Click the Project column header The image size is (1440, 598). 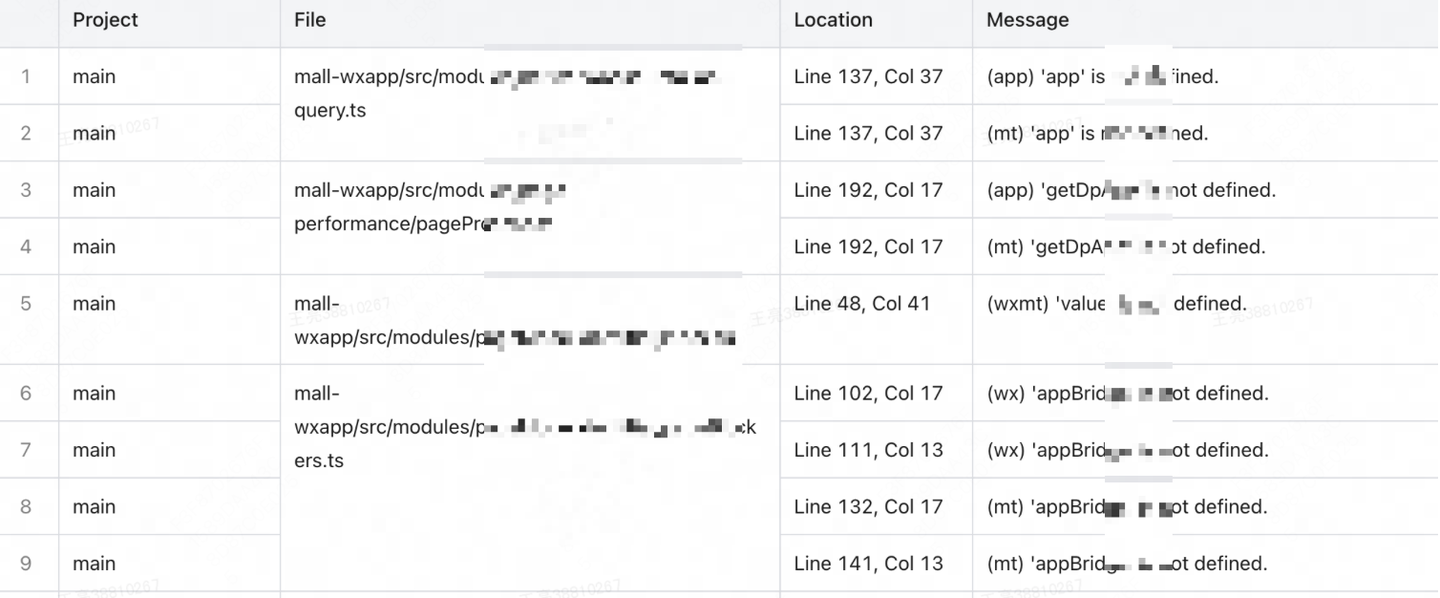105,20
